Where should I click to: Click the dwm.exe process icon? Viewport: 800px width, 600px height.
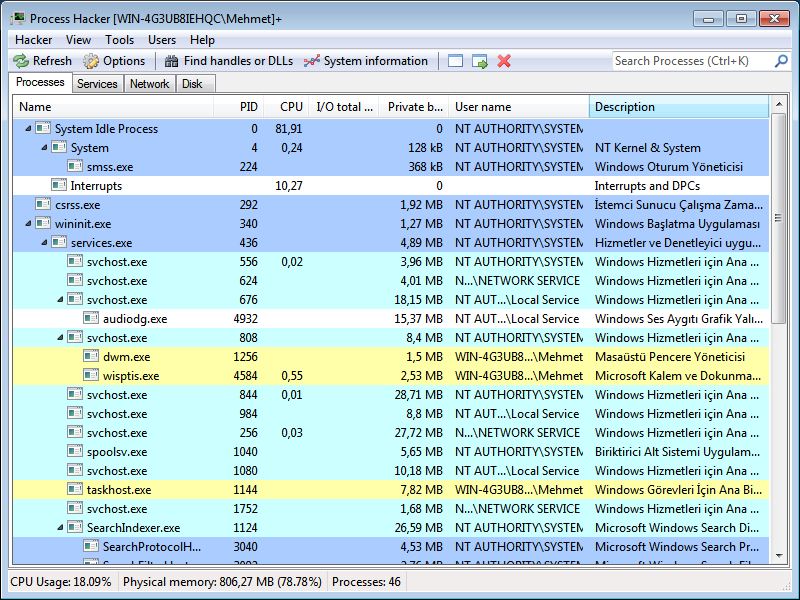[x=91, y=356]
